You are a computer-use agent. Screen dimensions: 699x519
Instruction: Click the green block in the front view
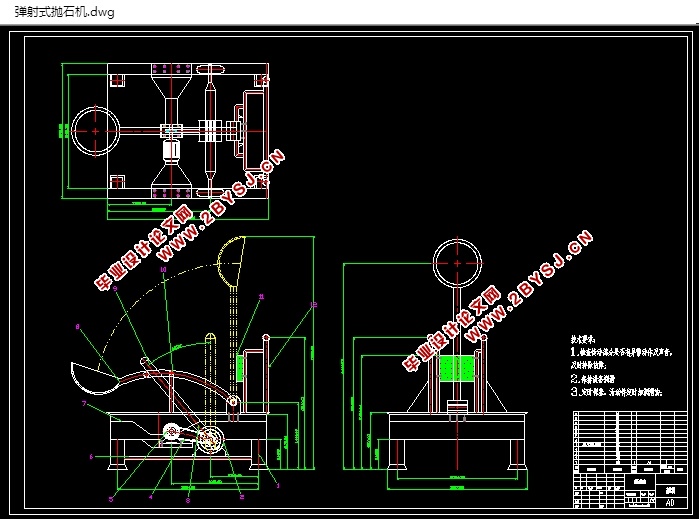[x=459, y=368]
